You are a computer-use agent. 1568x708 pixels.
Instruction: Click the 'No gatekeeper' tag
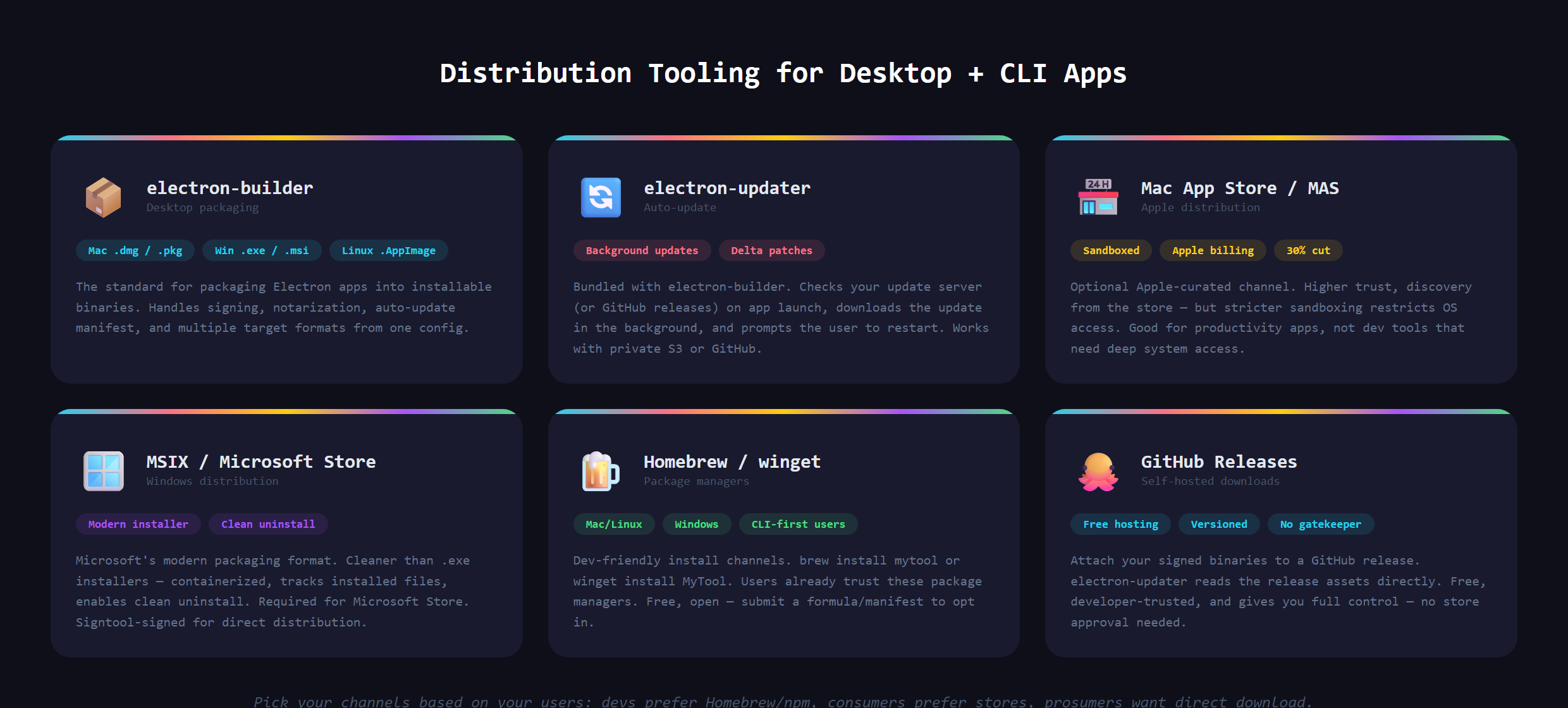(x=1321, y=524)
